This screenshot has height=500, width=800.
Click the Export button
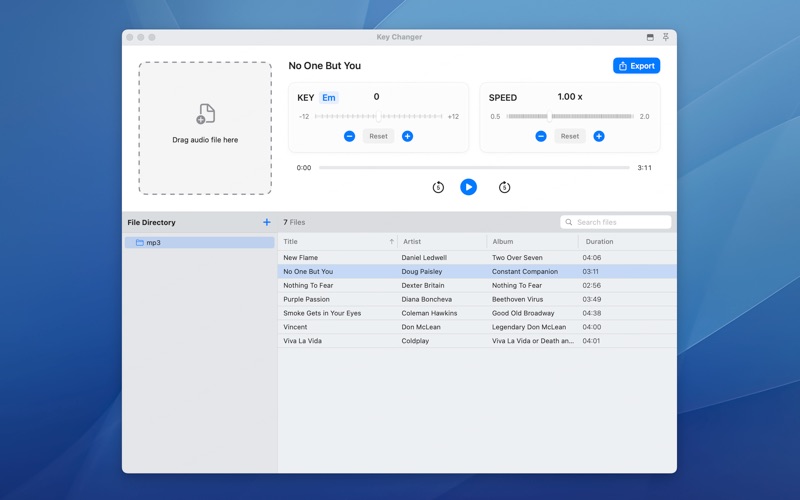[636, 66]
